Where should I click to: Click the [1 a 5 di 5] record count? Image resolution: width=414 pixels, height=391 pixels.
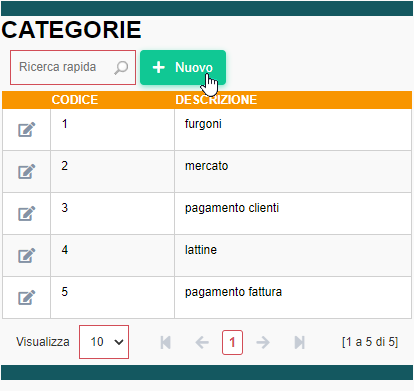coord(370,342)
